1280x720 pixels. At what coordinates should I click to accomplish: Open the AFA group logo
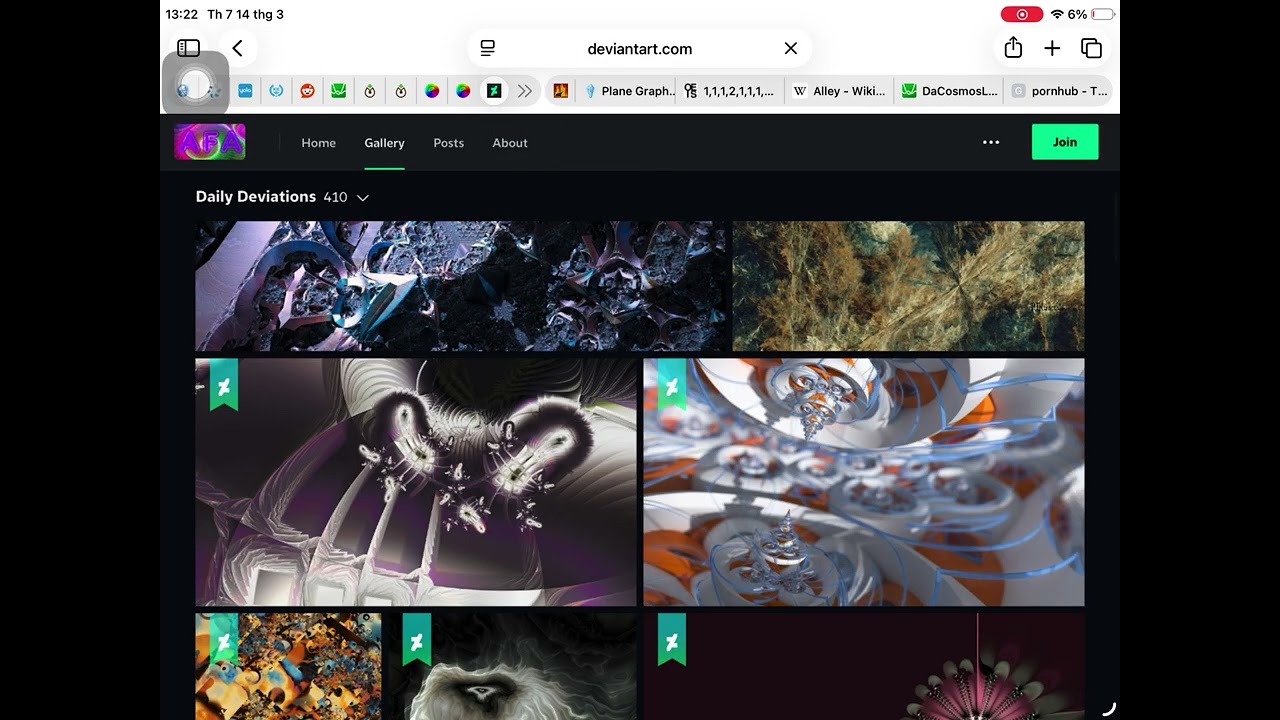(210, 142)
